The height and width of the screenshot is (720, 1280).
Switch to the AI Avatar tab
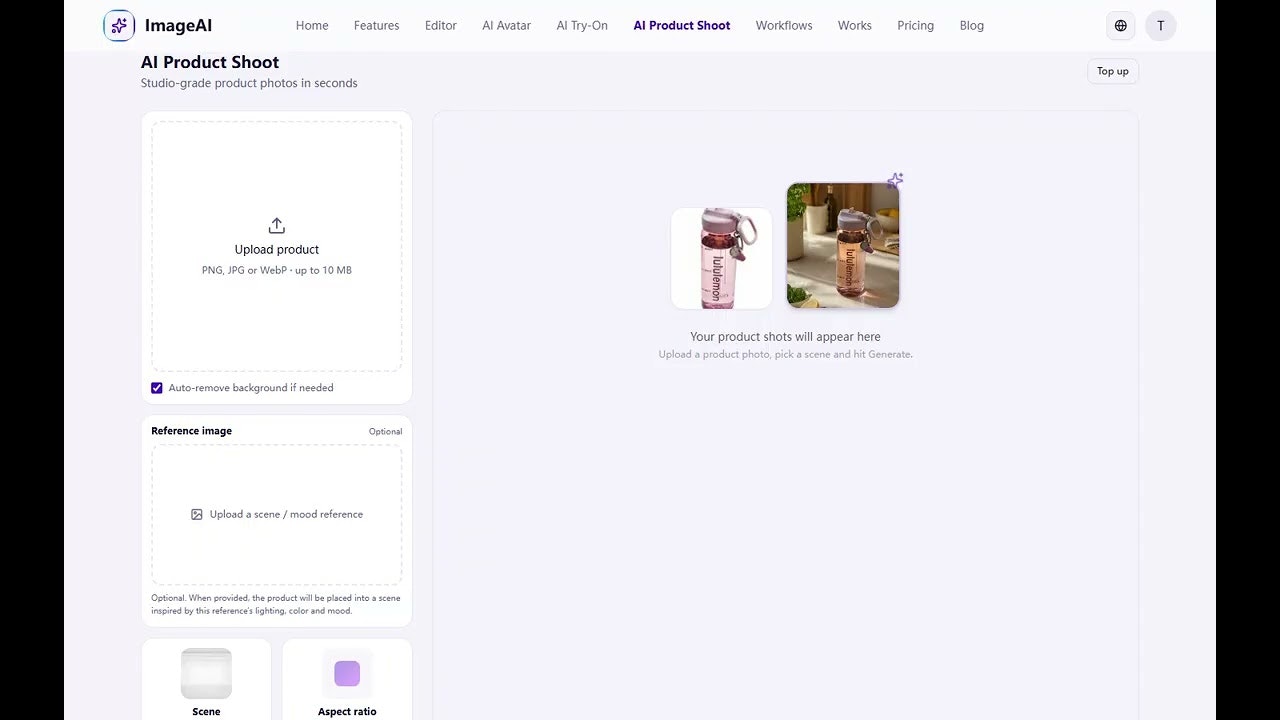point(506,25)
